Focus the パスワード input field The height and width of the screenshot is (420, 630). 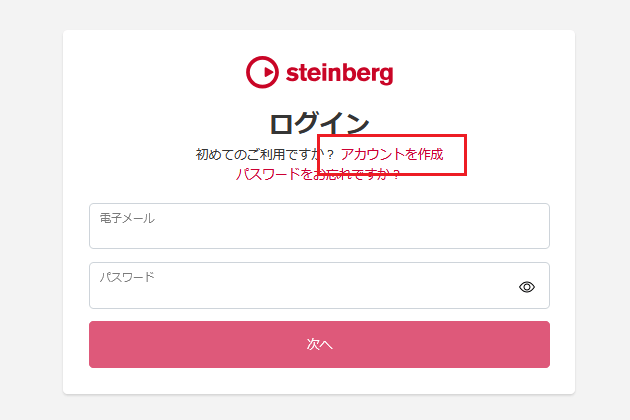300,291
